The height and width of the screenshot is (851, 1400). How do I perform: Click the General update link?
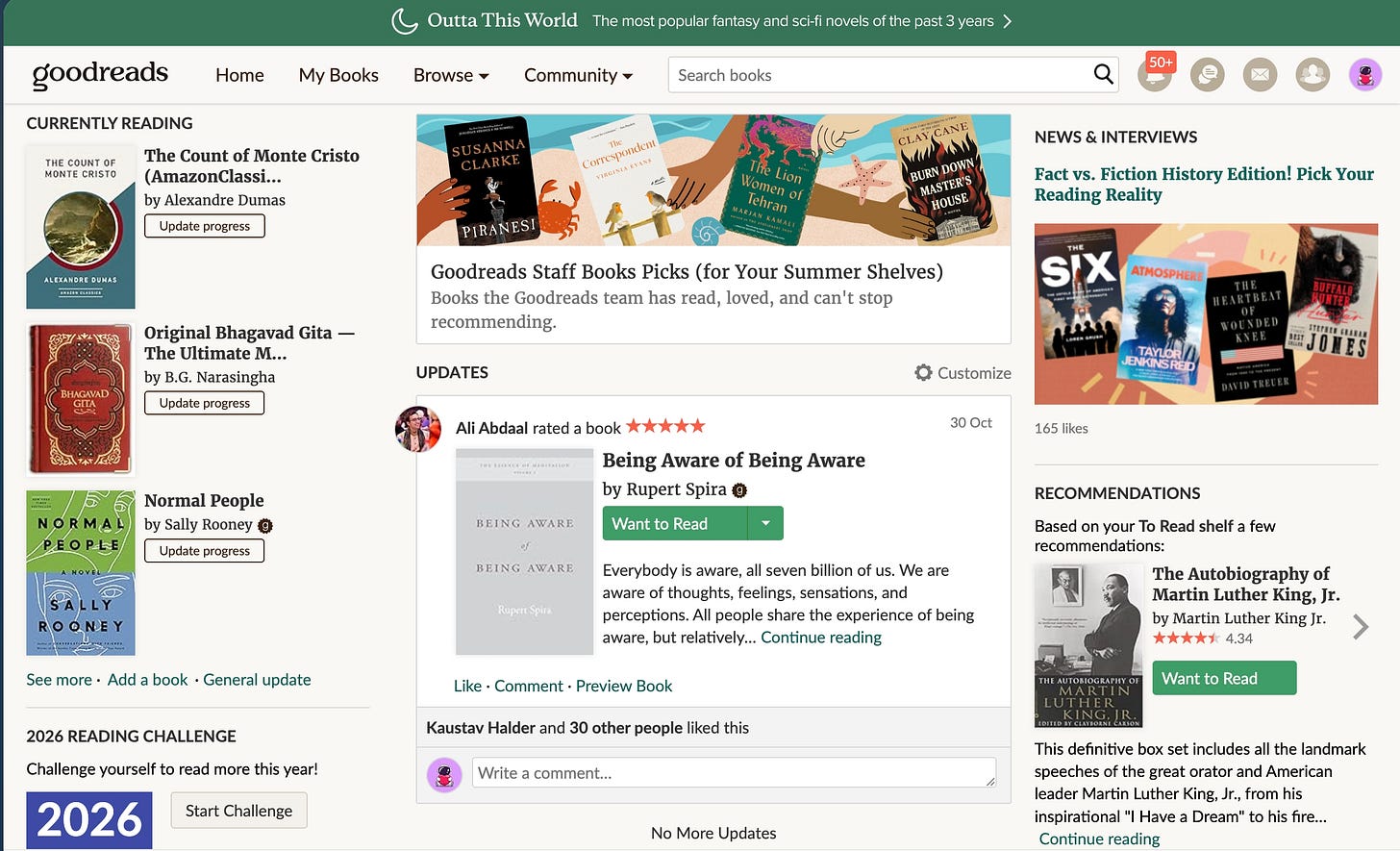pos(257,680)
